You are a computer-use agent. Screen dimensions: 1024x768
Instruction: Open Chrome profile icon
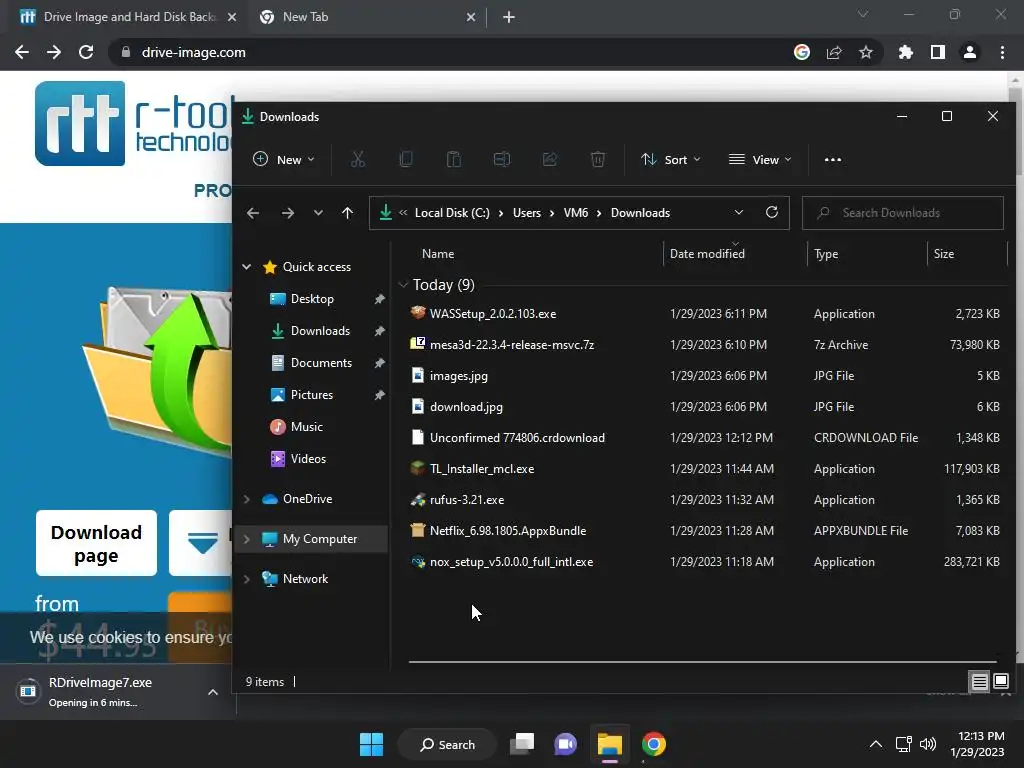pyautogui.click(x=970, y=52)
